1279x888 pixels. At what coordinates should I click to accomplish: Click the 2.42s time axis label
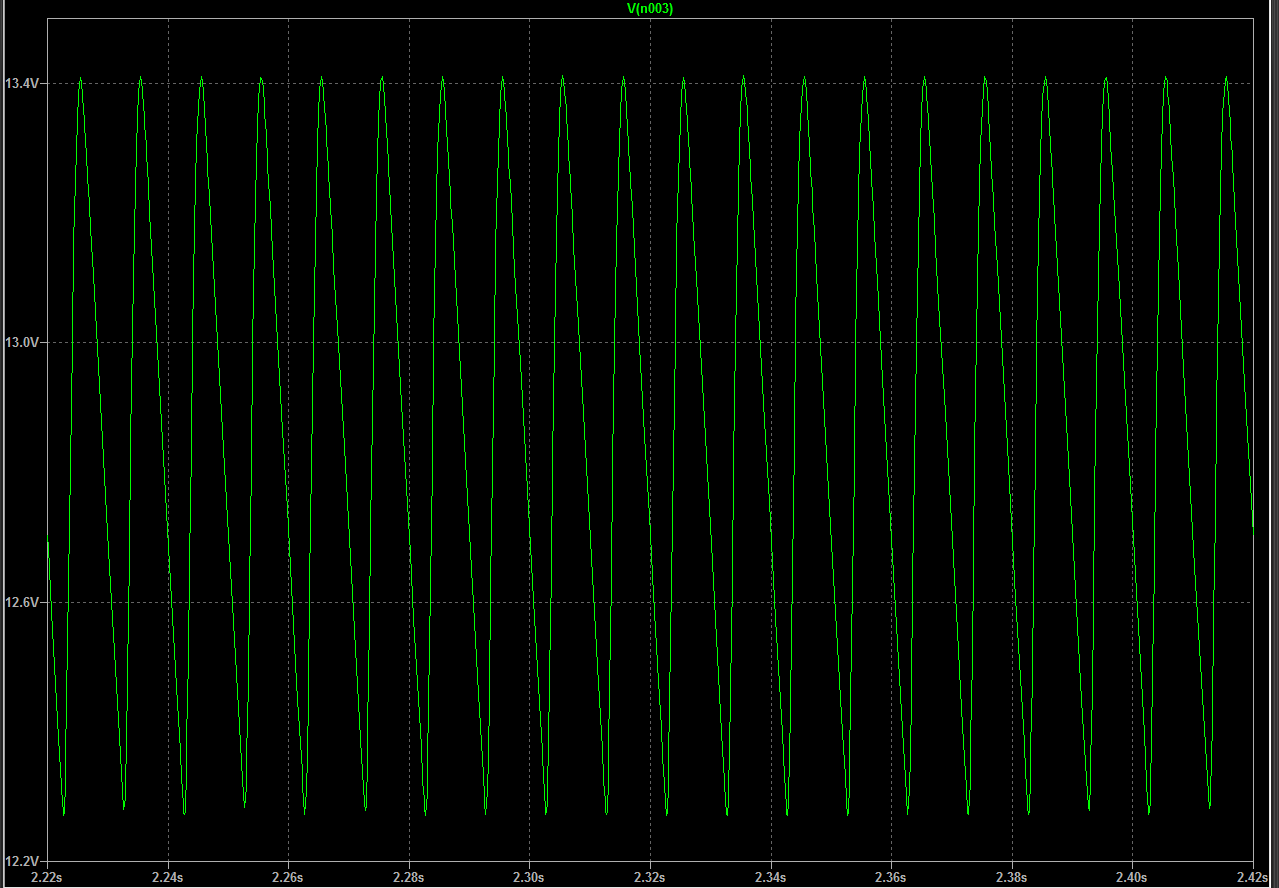point(1252,877)
